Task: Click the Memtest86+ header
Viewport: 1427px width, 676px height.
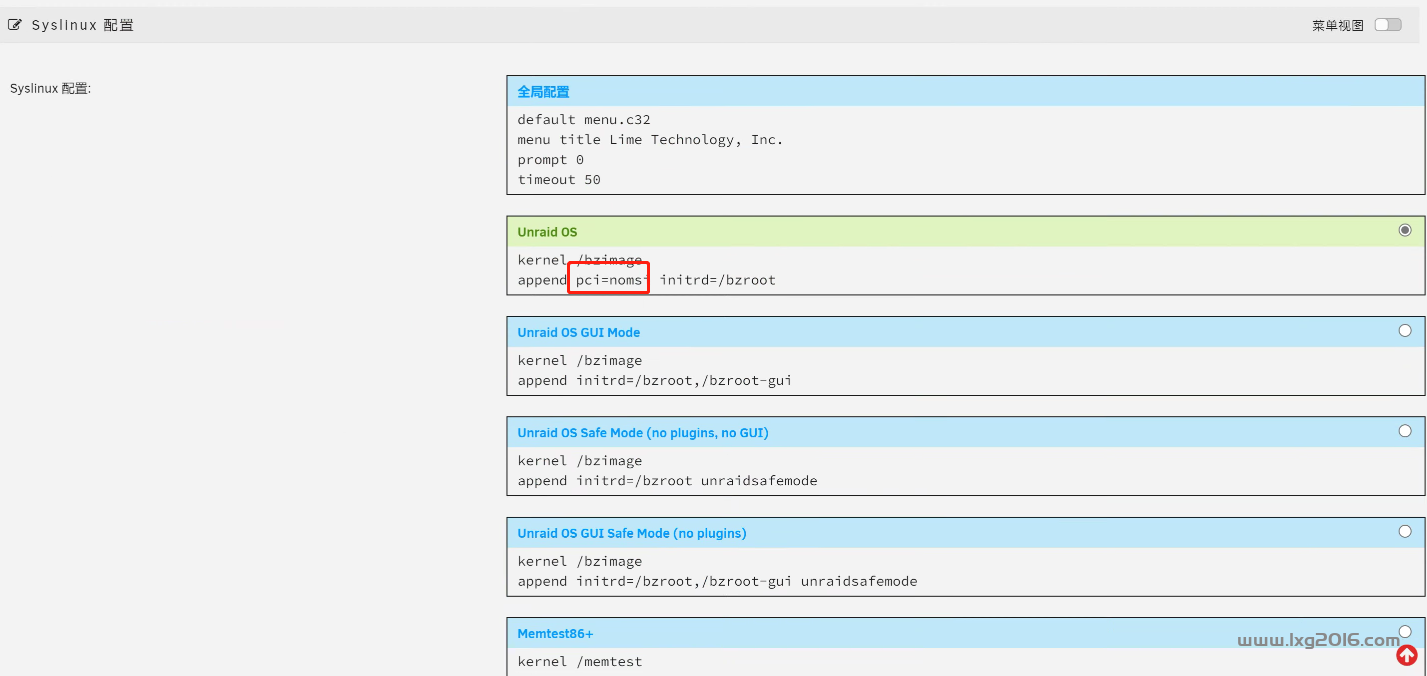Action: pyautogui.click(x=965, y=633)
